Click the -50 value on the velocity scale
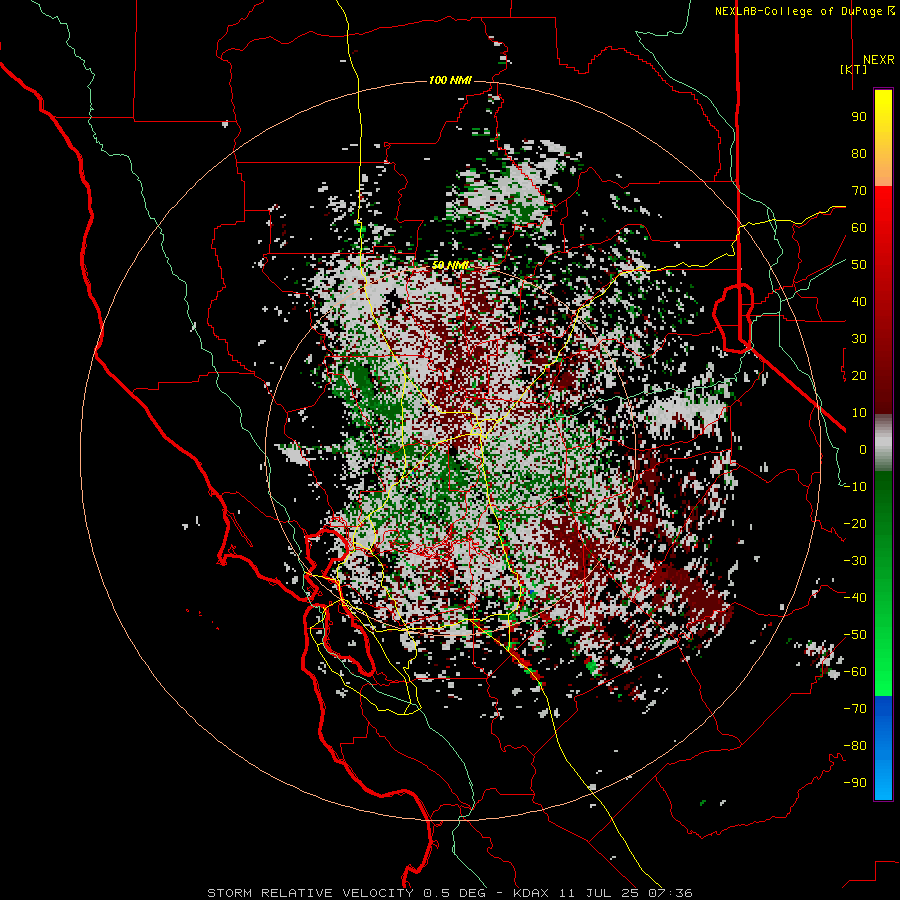The height and width of the screenshot is (900, 900). [x=855, y=635]
